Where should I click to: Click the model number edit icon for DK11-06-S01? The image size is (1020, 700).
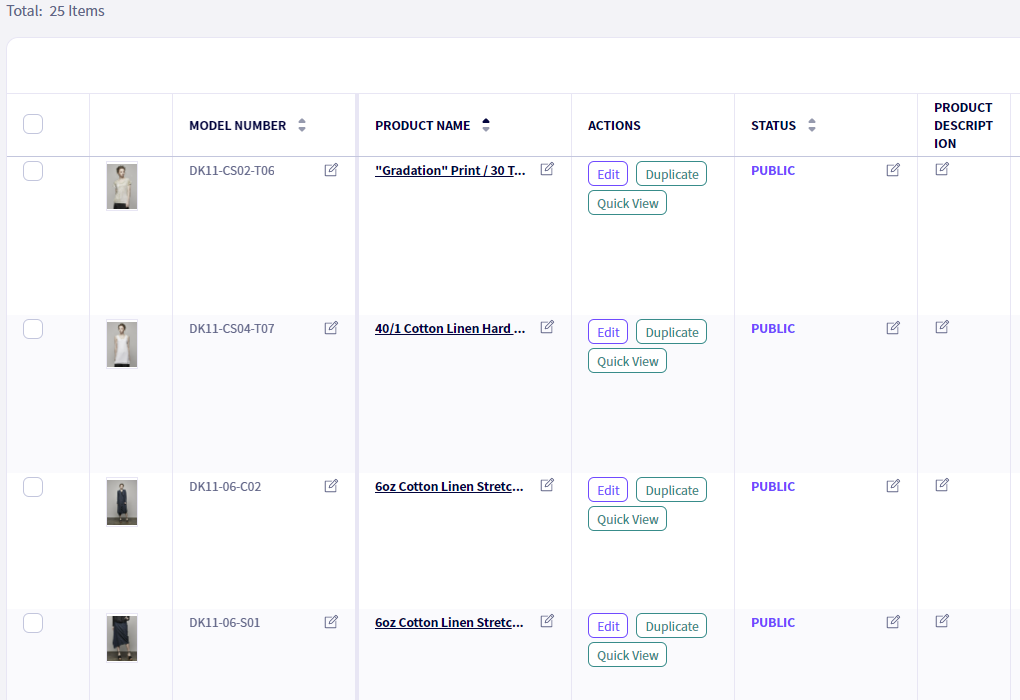coord(331,622)
